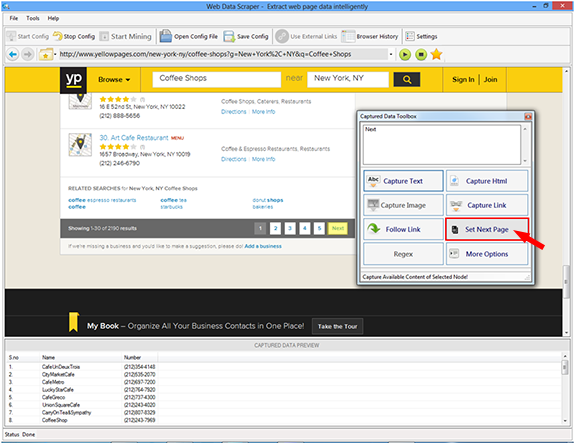
Task: Click Capture Link button
Action: (487, 205)
